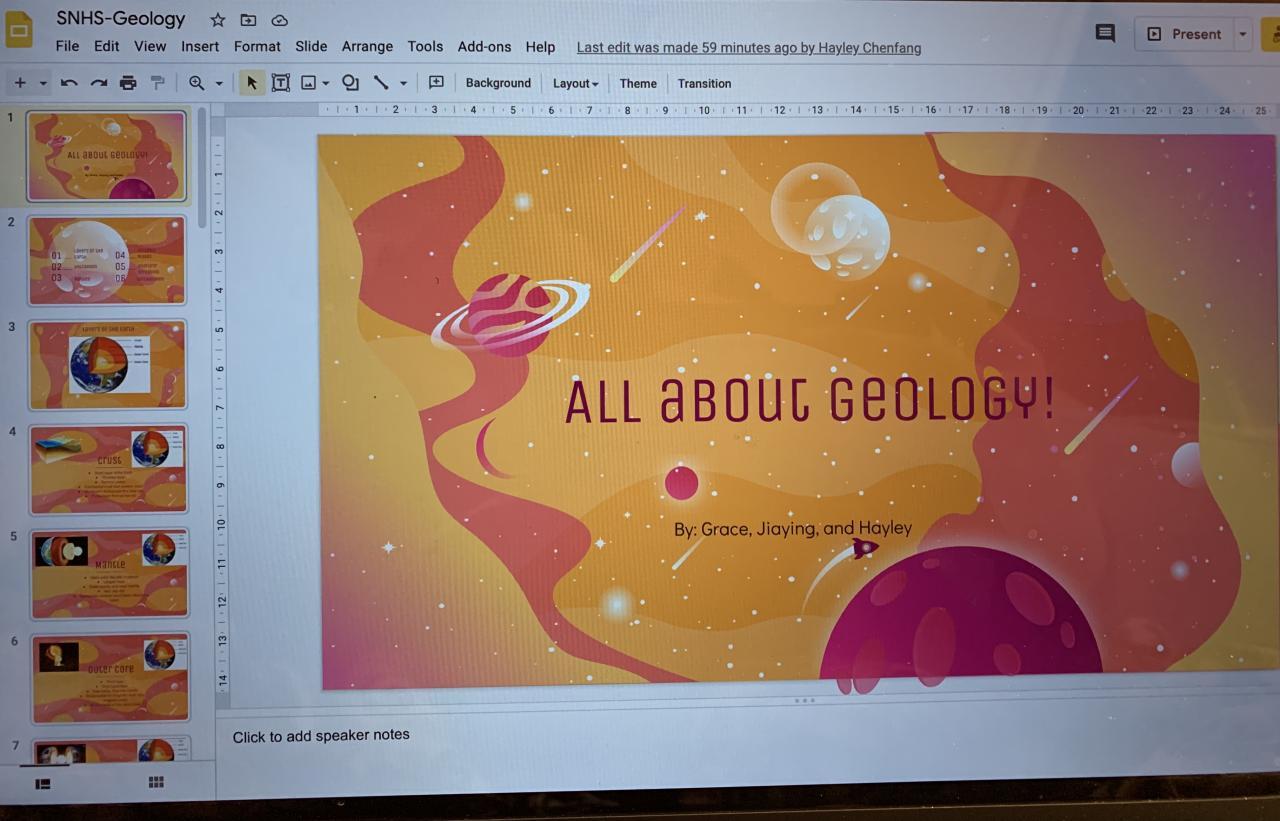Image resolution: width=1280 pixels, height=821 pixels.
Task: Select the Paint format roller icon
Action: tap(157, 83)
